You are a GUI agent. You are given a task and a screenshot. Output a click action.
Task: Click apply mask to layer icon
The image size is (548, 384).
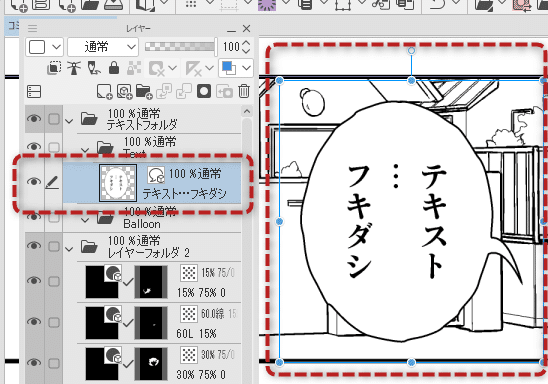(224, 92)
